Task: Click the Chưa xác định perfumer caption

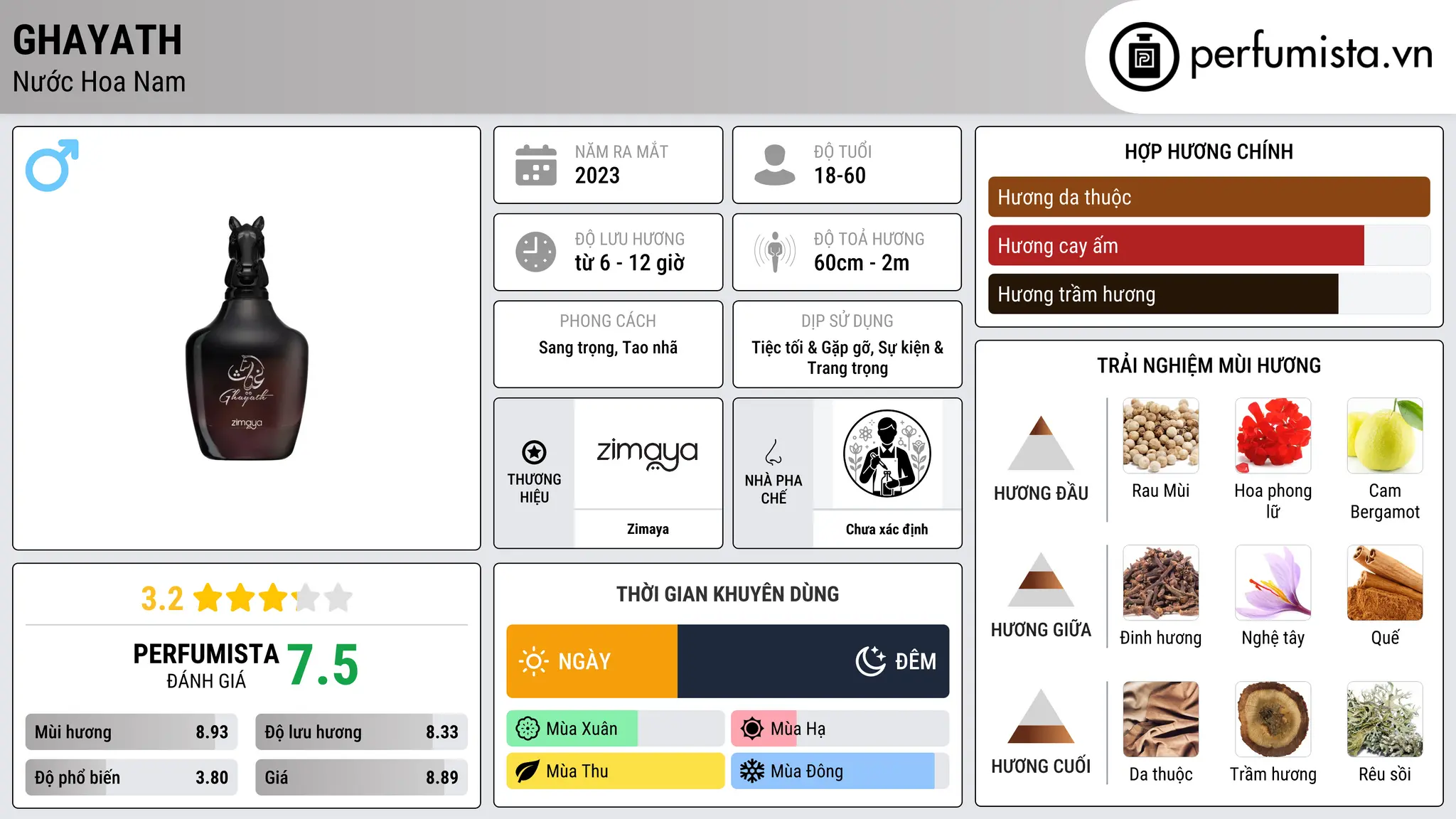Action: pos(887,529)
